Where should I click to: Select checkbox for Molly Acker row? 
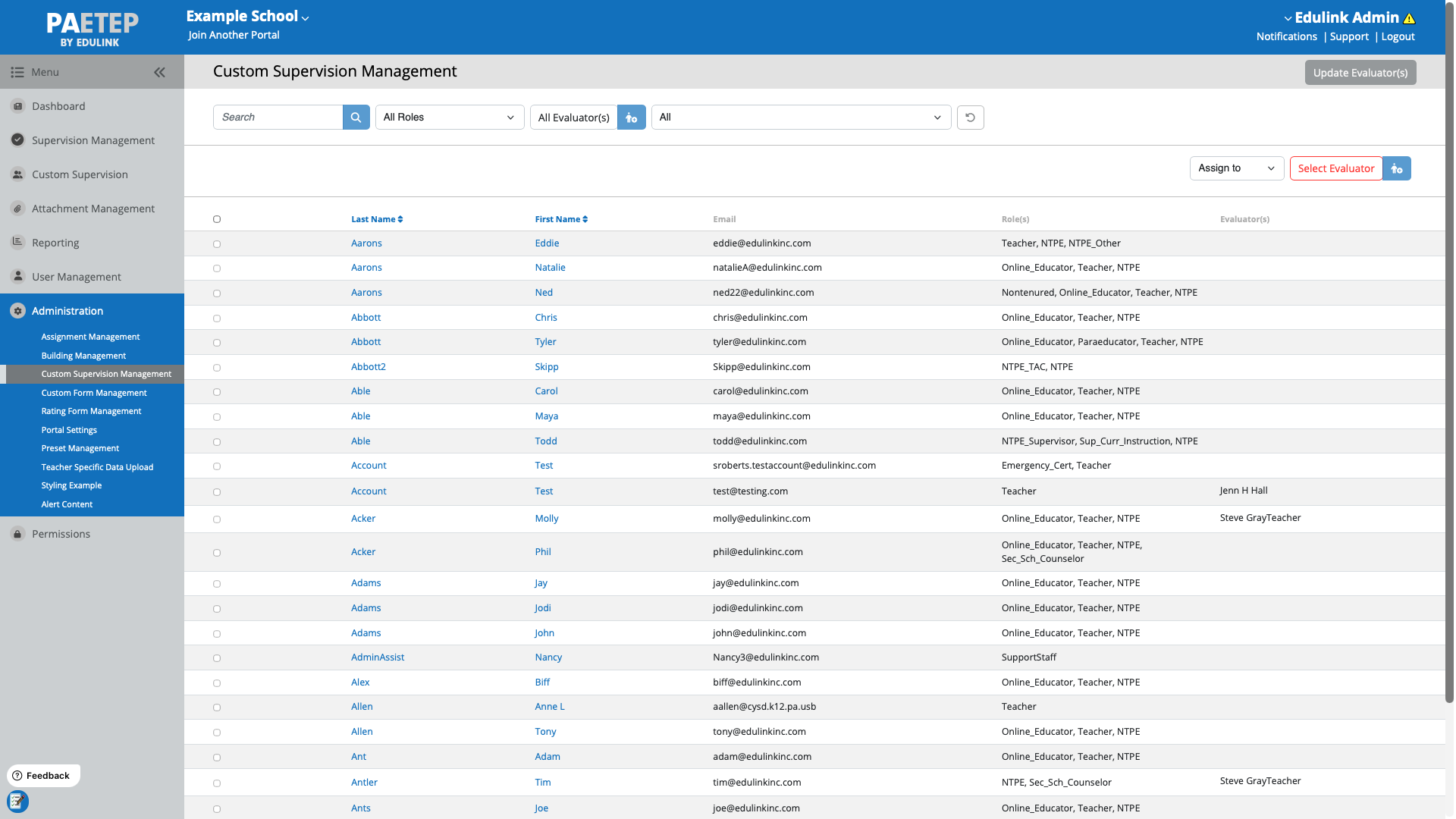217,519
